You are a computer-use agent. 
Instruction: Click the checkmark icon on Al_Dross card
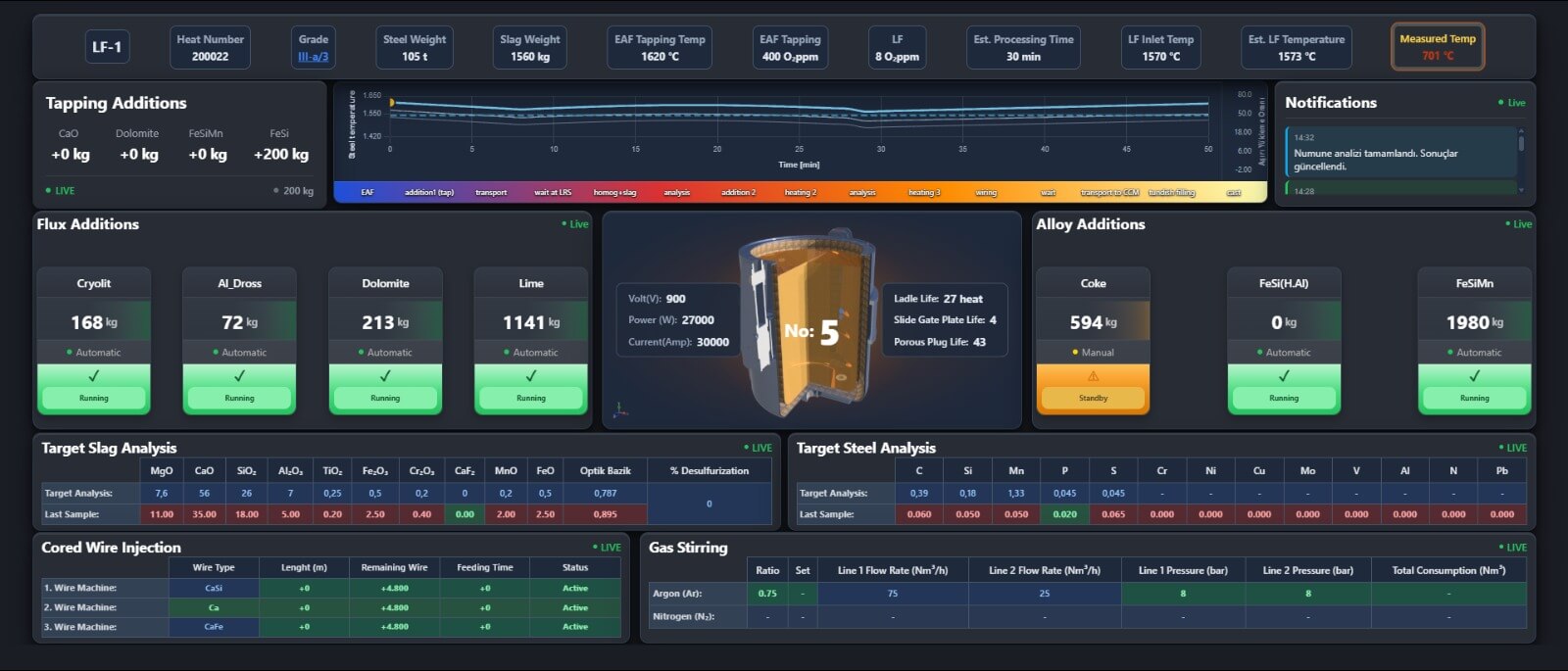239,376
